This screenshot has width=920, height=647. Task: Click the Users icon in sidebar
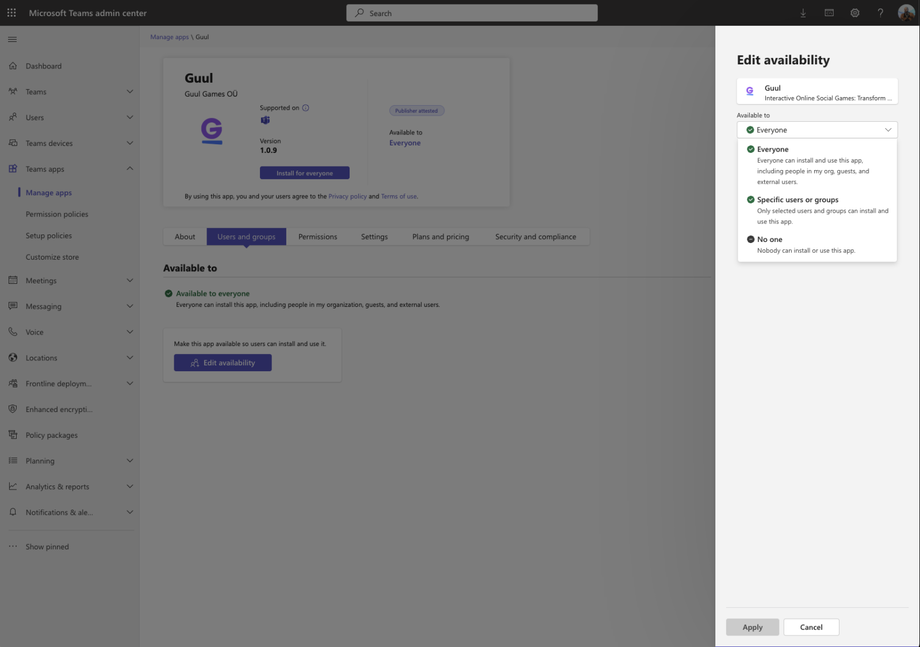[13, 117]
